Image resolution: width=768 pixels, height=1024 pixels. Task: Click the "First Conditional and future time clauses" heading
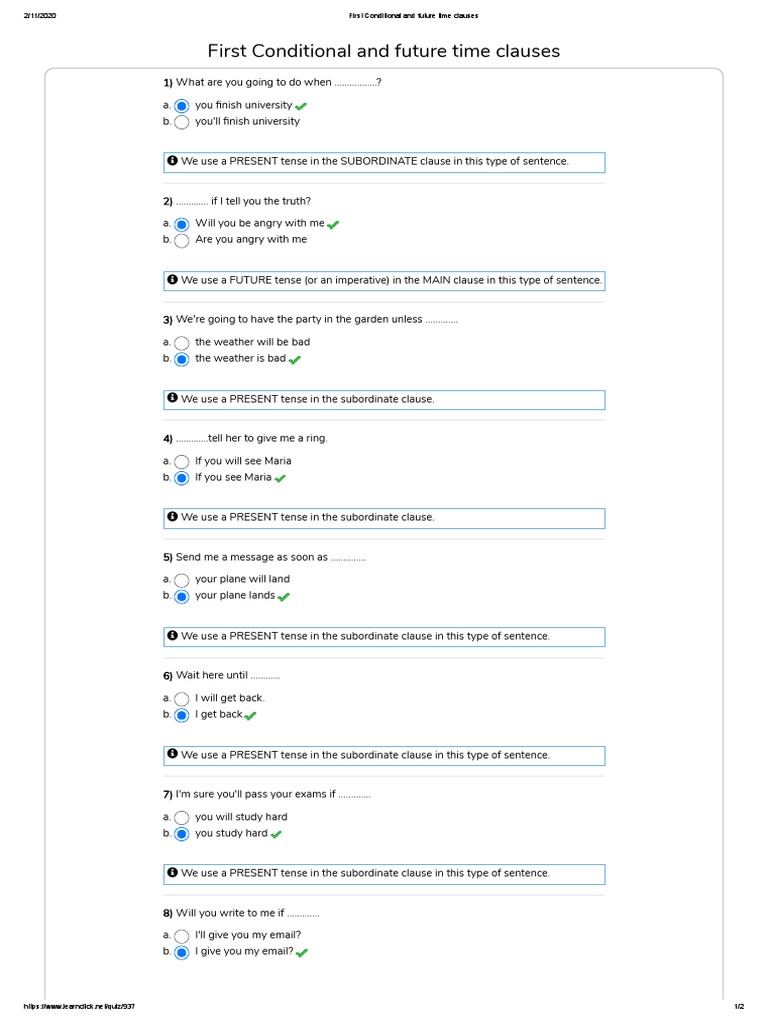pyautogui.click(x=384, y=51)
